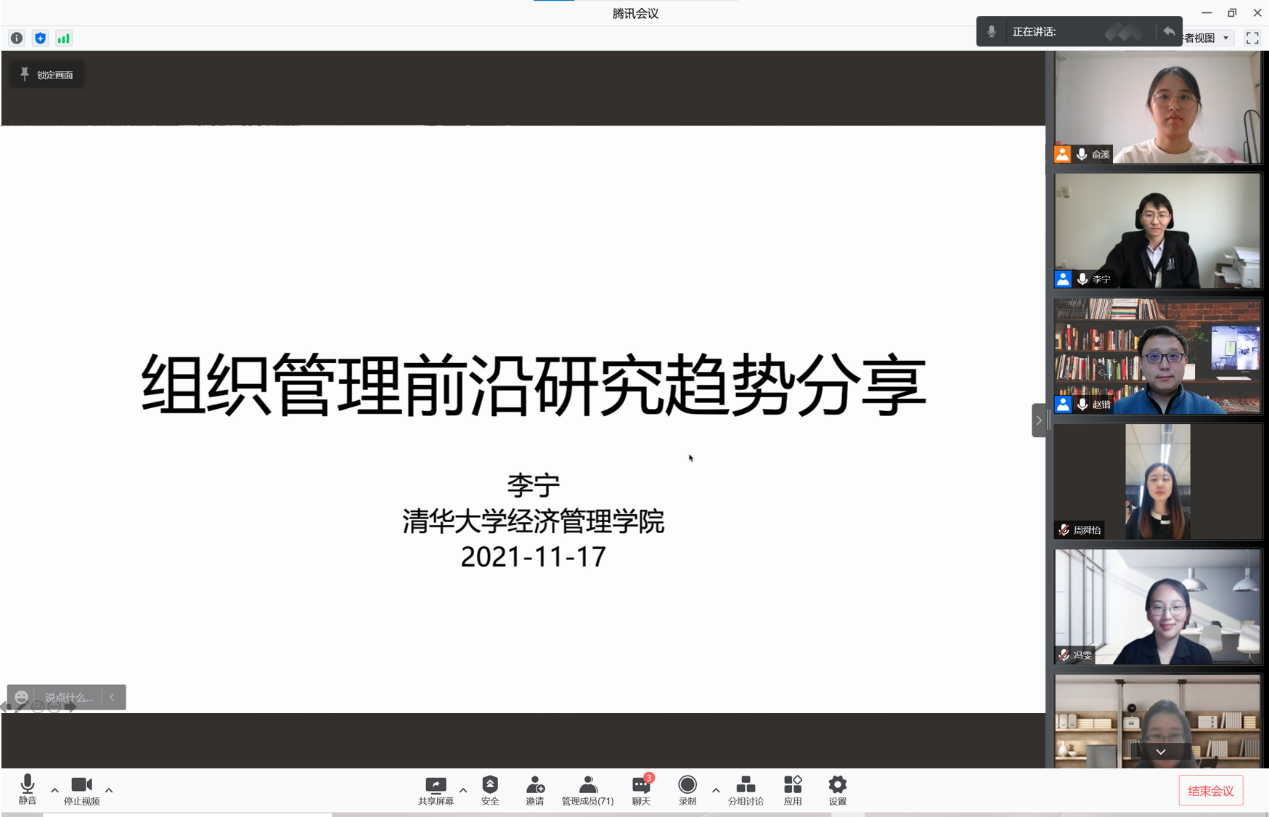Open the 邀请 invite dialog

tap(535, 790)
